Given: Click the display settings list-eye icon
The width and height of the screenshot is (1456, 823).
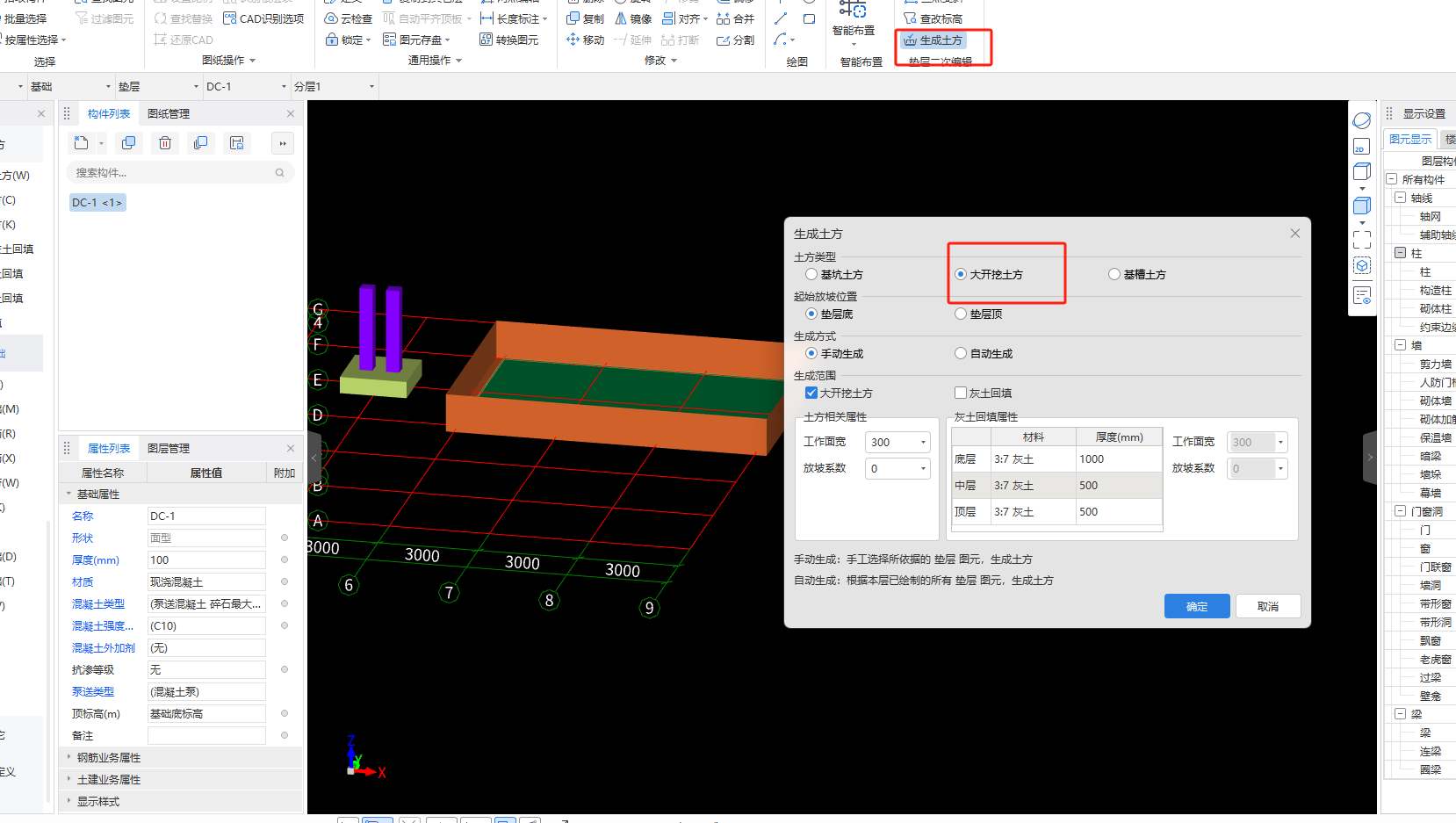Looking at the screenshot, I should (1362, 296).
